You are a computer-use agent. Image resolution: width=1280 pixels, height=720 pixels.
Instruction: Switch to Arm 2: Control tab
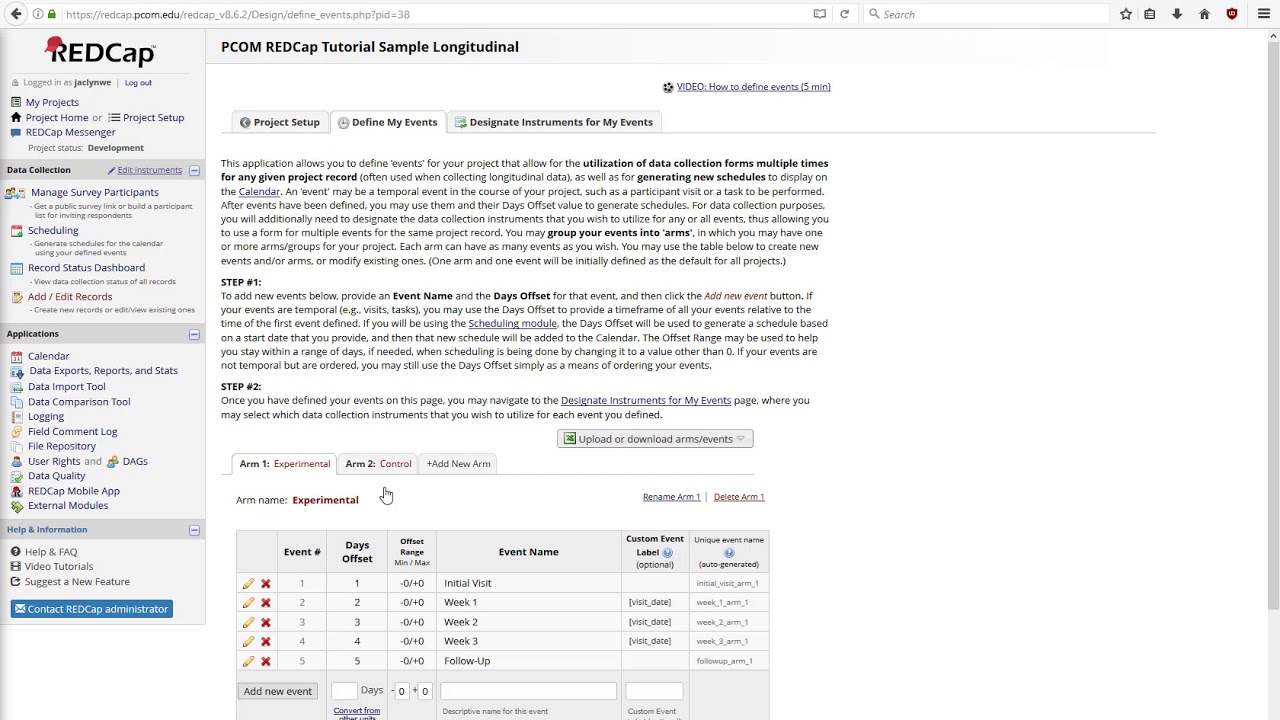(378, 464)
